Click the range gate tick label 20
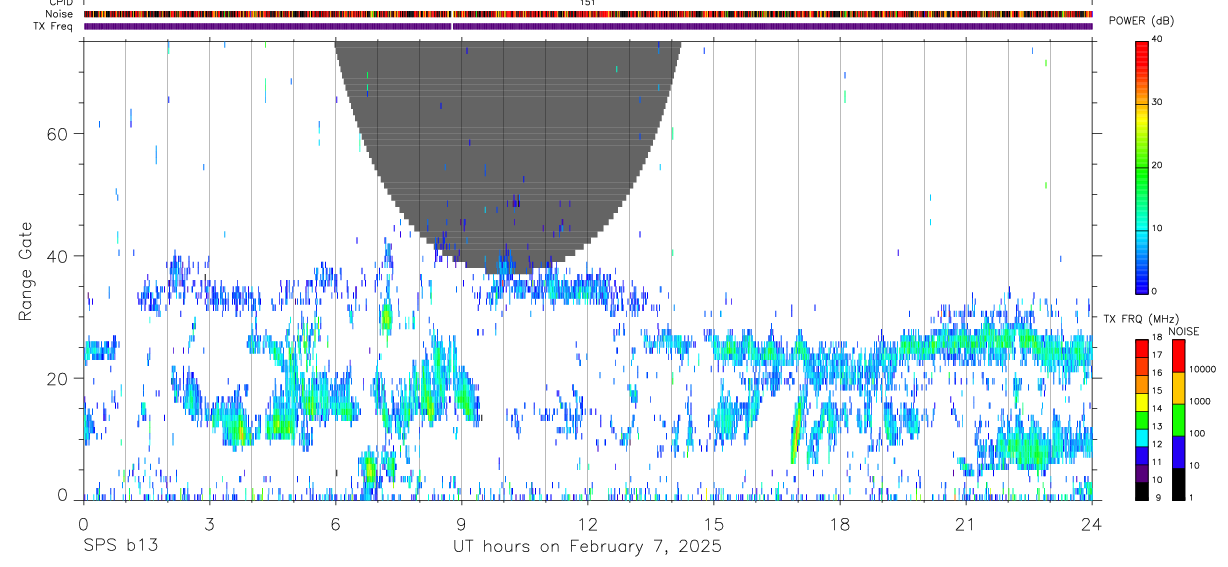Screen dimensions: 1228x567 tap(57, 378)
